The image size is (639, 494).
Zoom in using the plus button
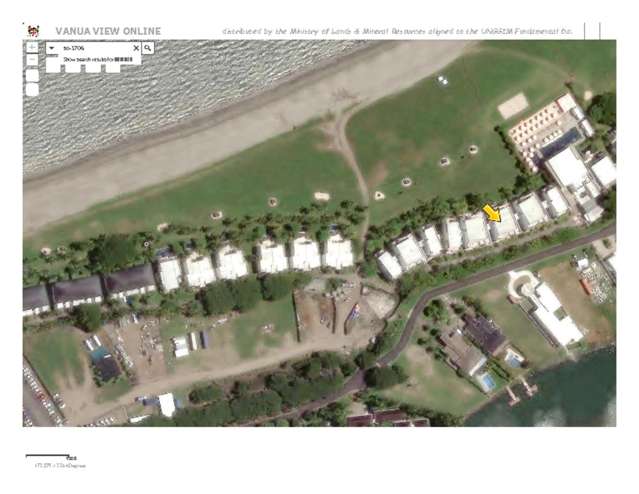tap(32, 47)
